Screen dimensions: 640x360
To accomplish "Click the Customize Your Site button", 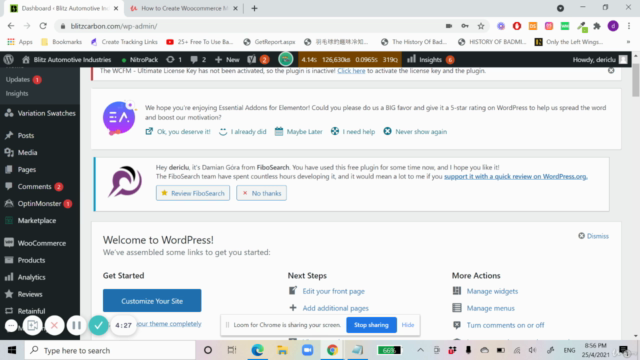I will pos(152,301).
